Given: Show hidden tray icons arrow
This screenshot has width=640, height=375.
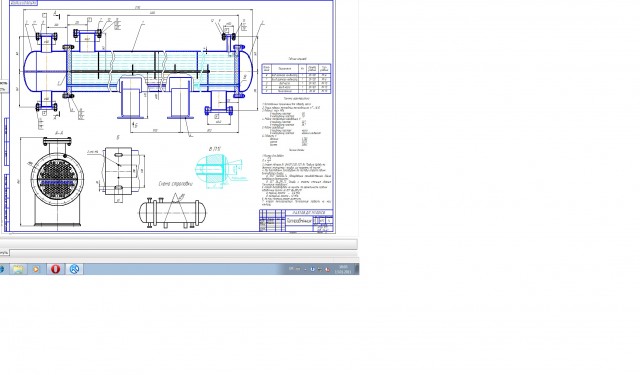Looking at the screenshot, I should (x=305, y=269).
